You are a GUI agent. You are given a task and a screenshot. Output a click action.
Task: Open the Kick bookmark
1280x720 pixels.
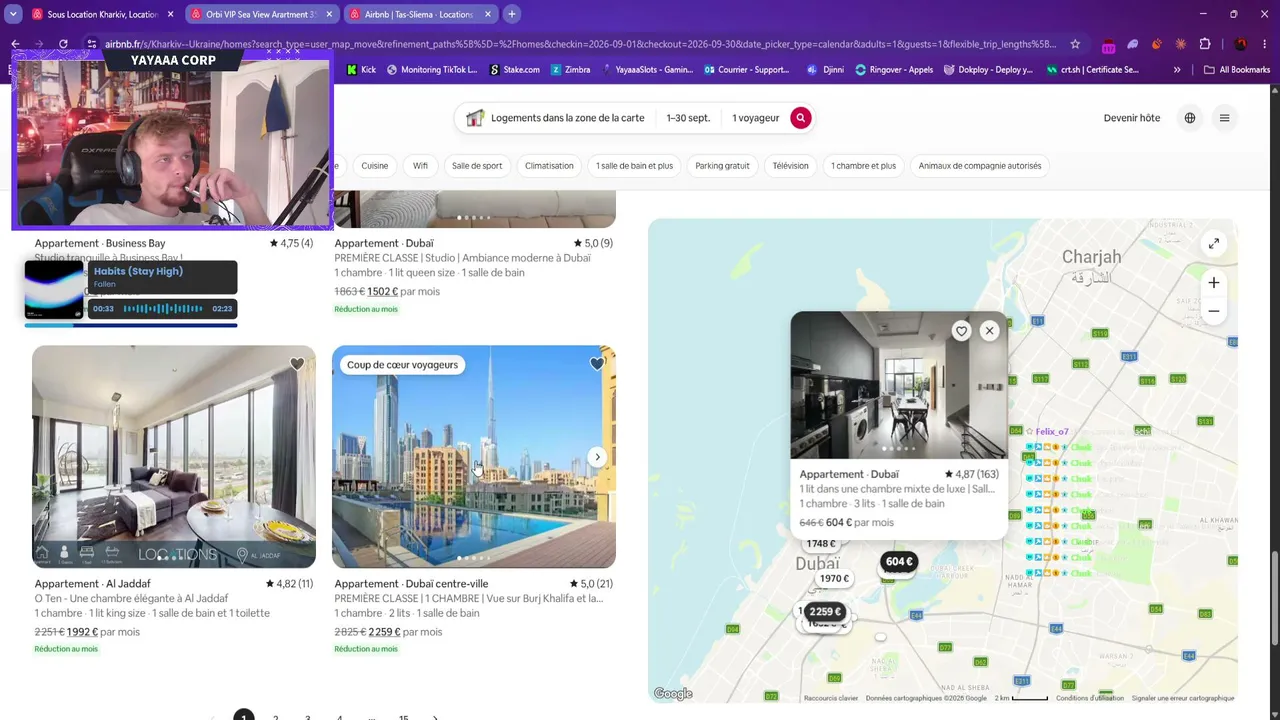point(361,70)
